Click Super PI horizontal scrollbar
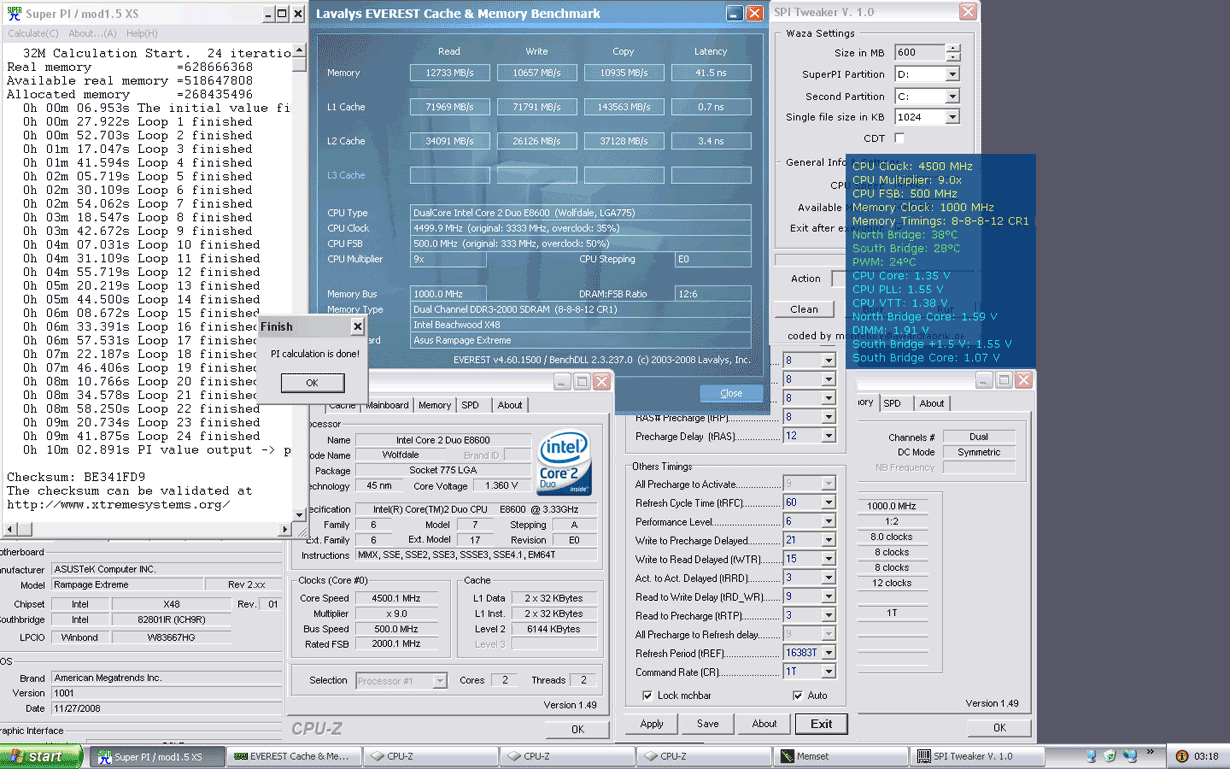The image size is (1230, 769). [148, 529]
